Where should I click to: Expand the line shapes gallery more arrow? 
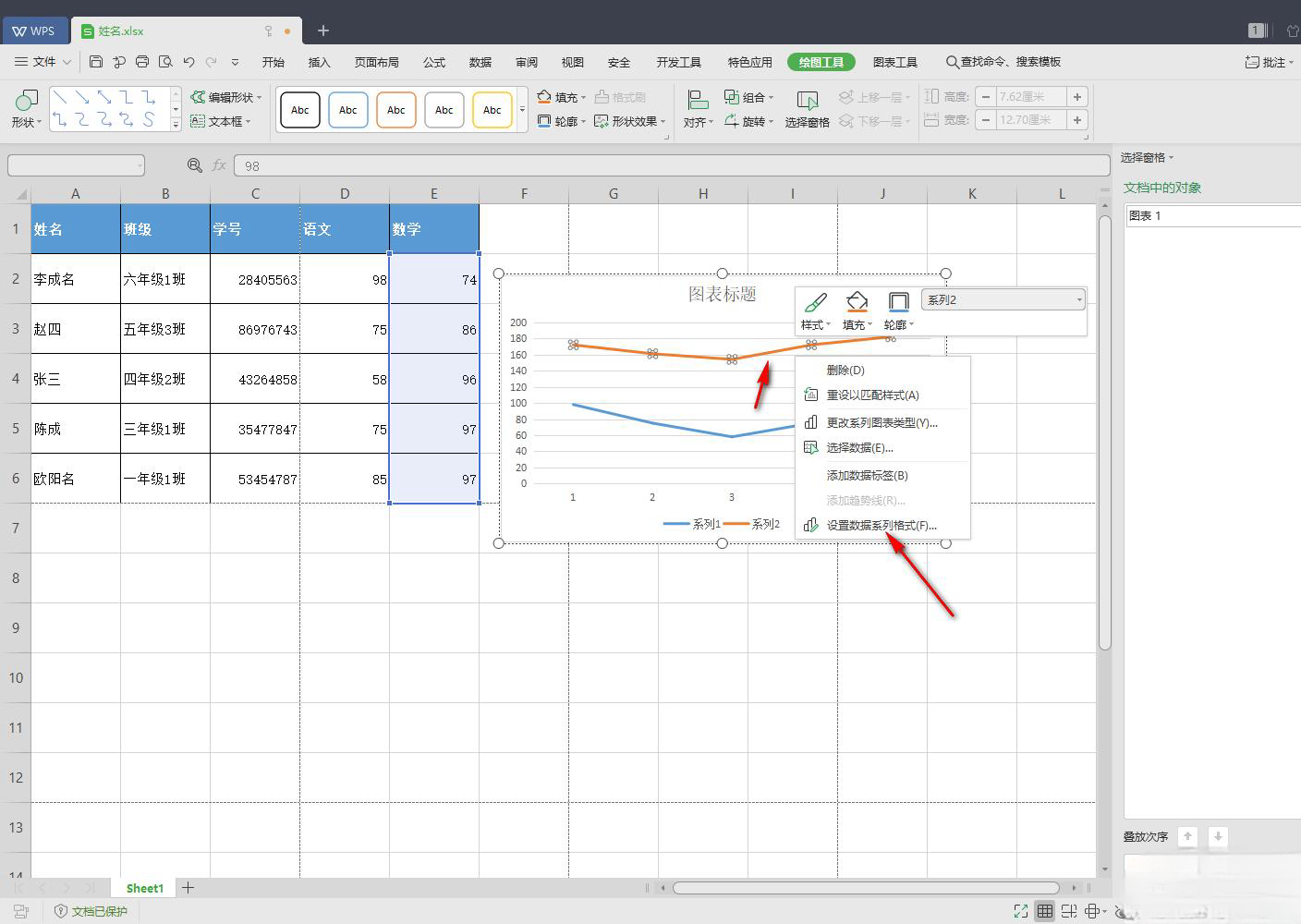point(176,125)
